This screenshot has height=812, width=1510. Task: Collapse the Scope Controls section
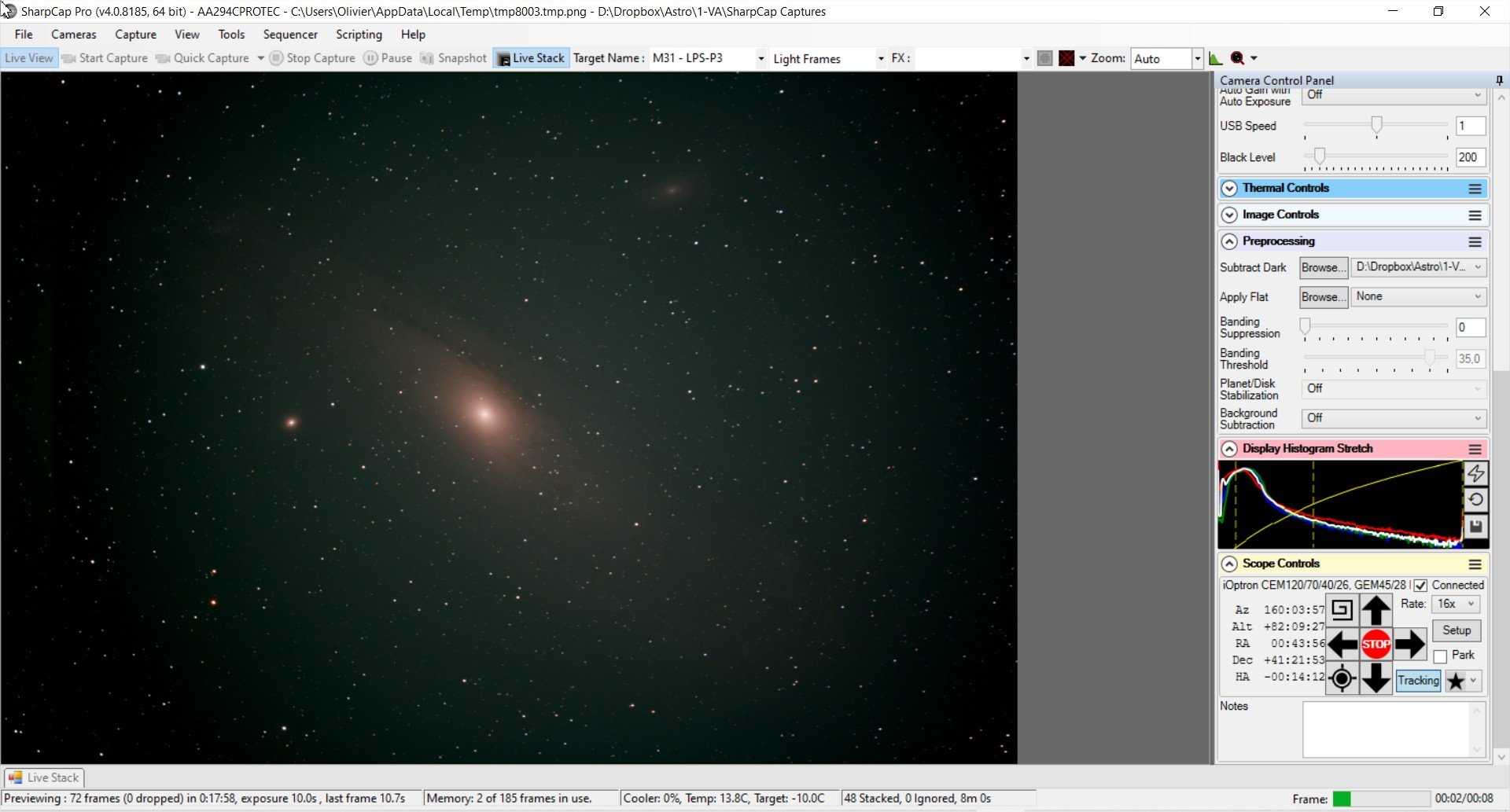(x=1229, y=564)
